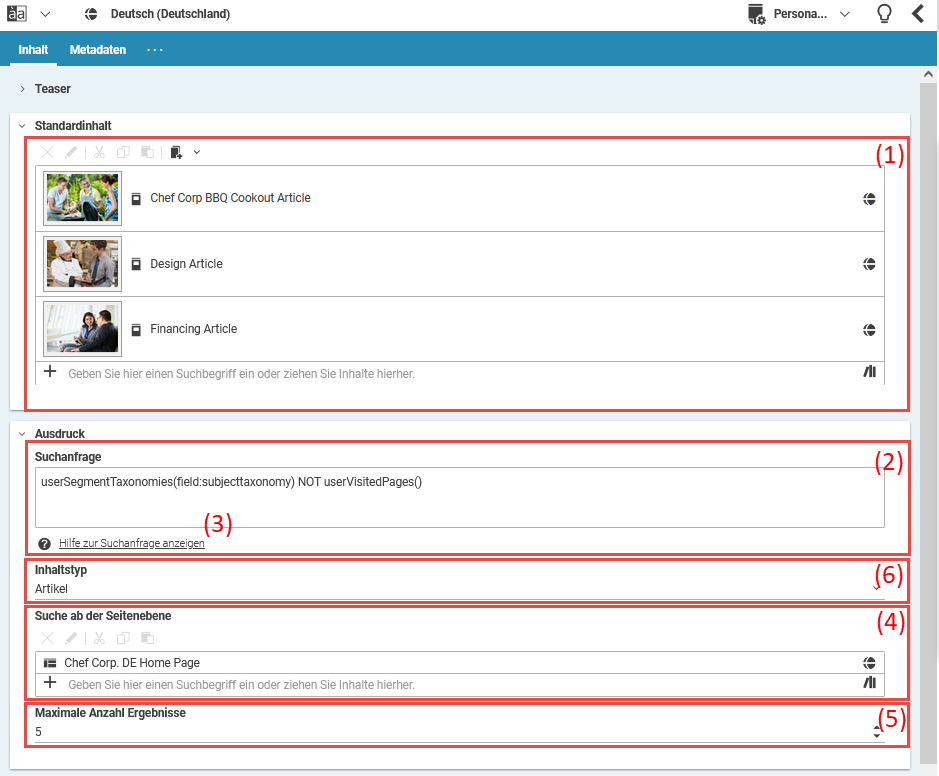
Task: Select the Chef Corp BBQ Cookout Article thumbnail
Action: point(82,198)
